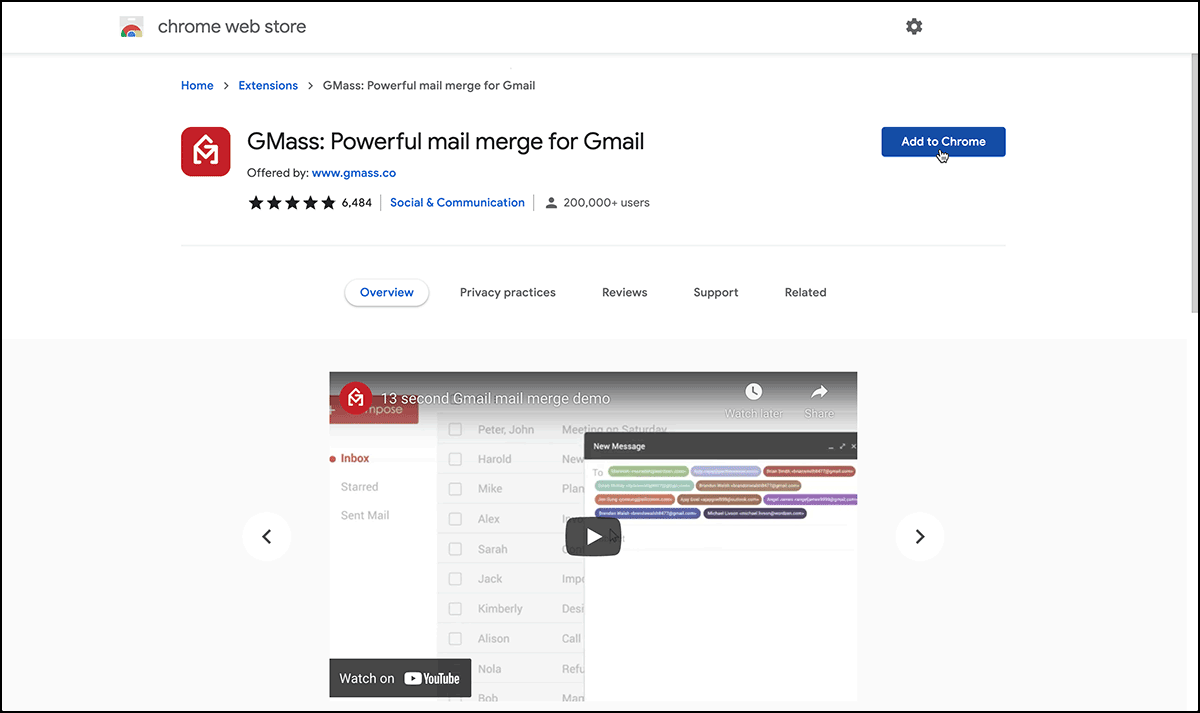Click the Add to Chrome button
The height and width of the screenshot is (713, 1200).
point(942,141)
